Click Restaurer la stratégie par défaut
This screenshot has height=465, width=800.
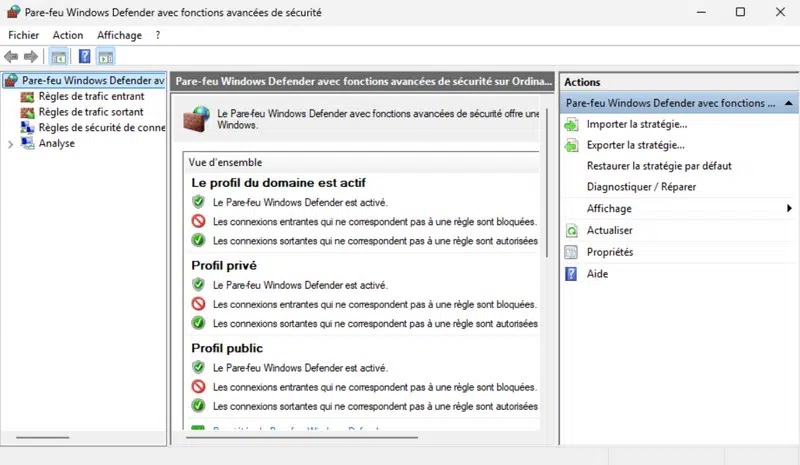(659, 166)
